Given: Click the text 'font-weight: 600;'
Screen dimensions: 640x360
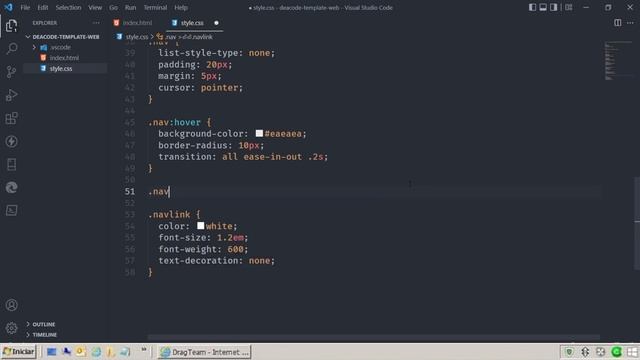Looking at the screenshot, I should click(203, 249).
